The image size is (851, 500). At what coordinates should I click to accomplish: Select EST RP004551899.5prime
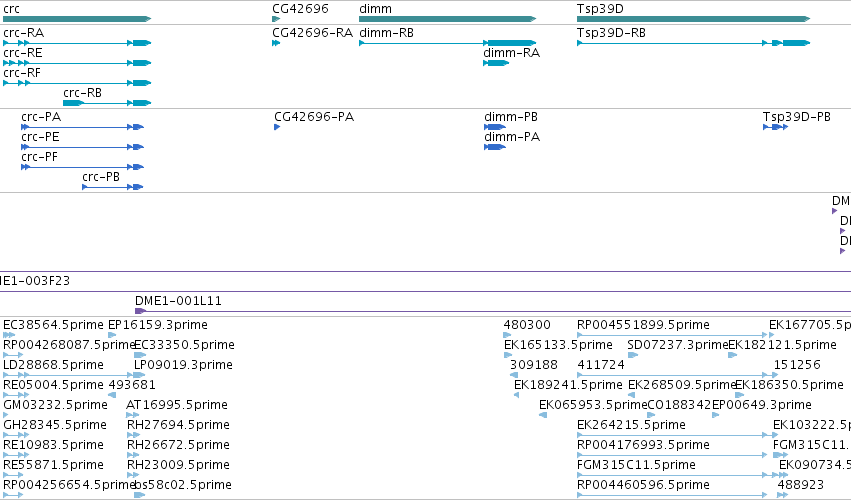click(x=643, y=325)
